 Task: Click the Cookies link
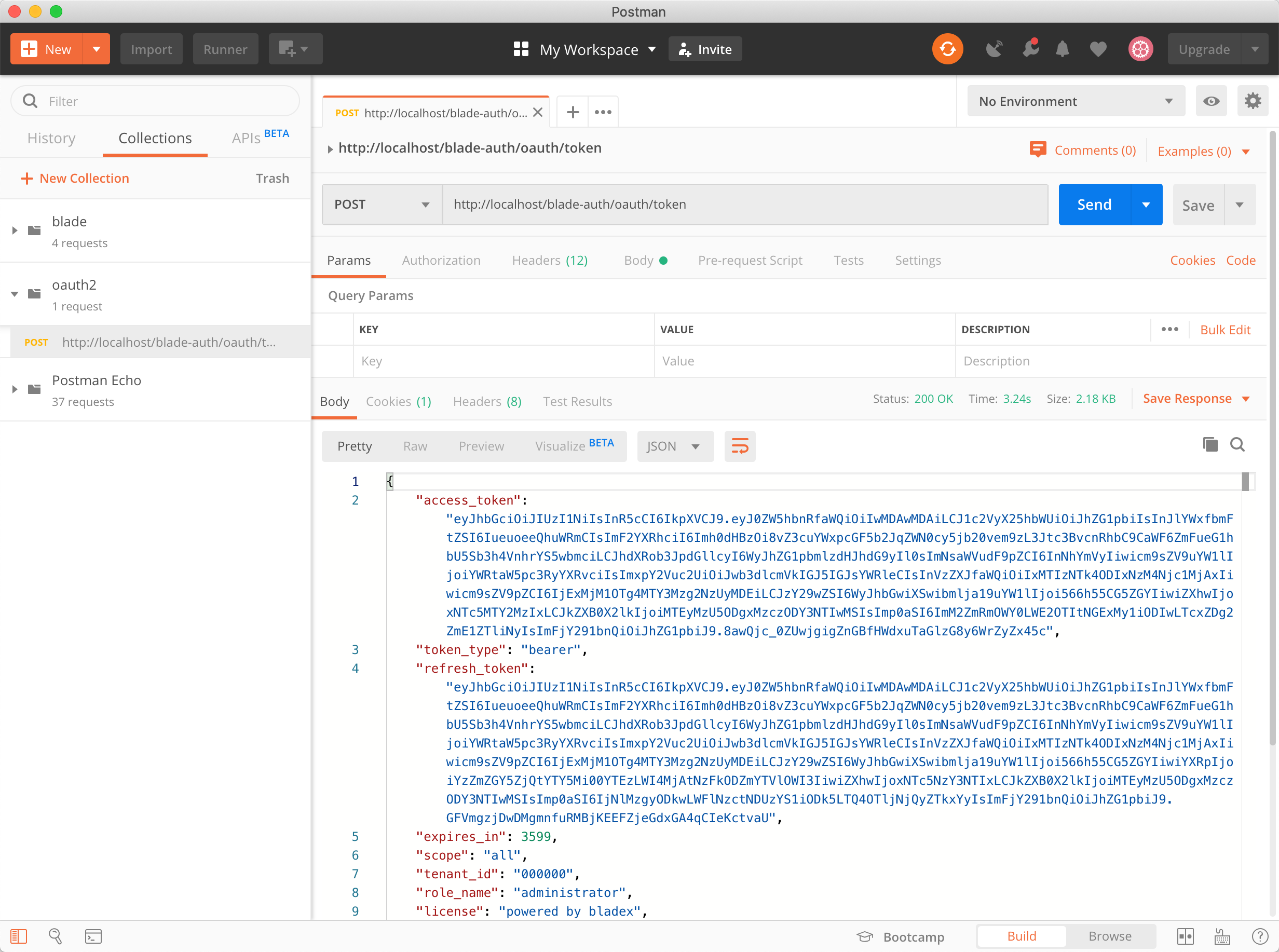pyautogui.click(x=1192, y=260)
